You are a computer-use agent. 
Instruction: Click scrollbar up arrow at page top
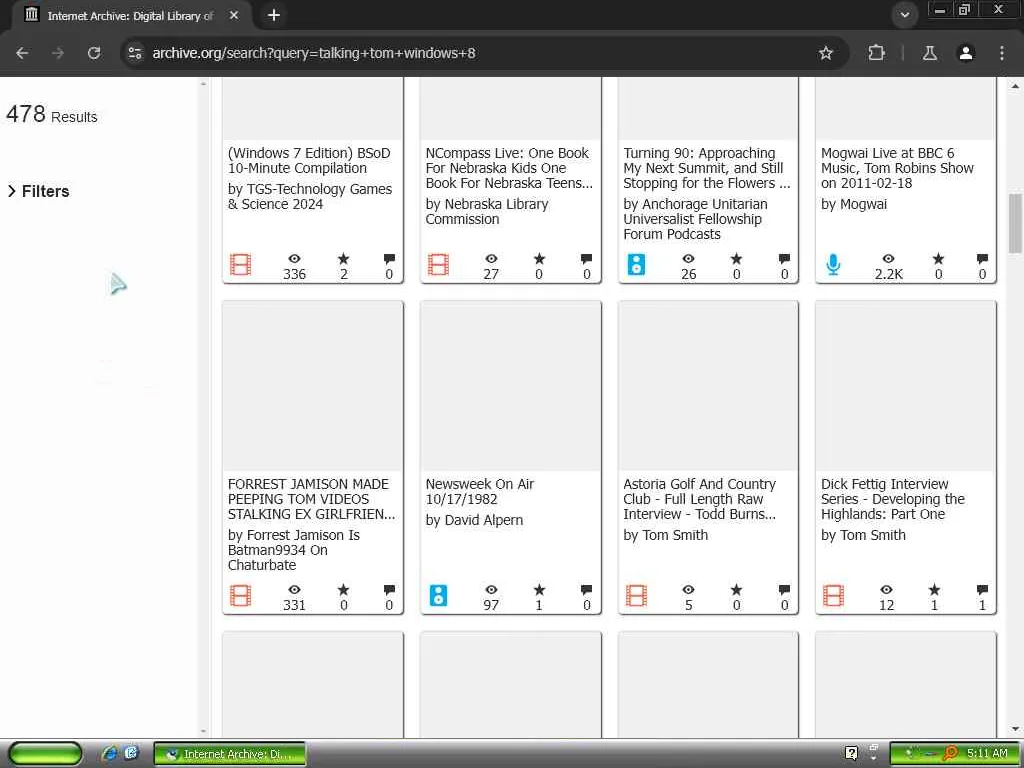(x=1015, y=86)
